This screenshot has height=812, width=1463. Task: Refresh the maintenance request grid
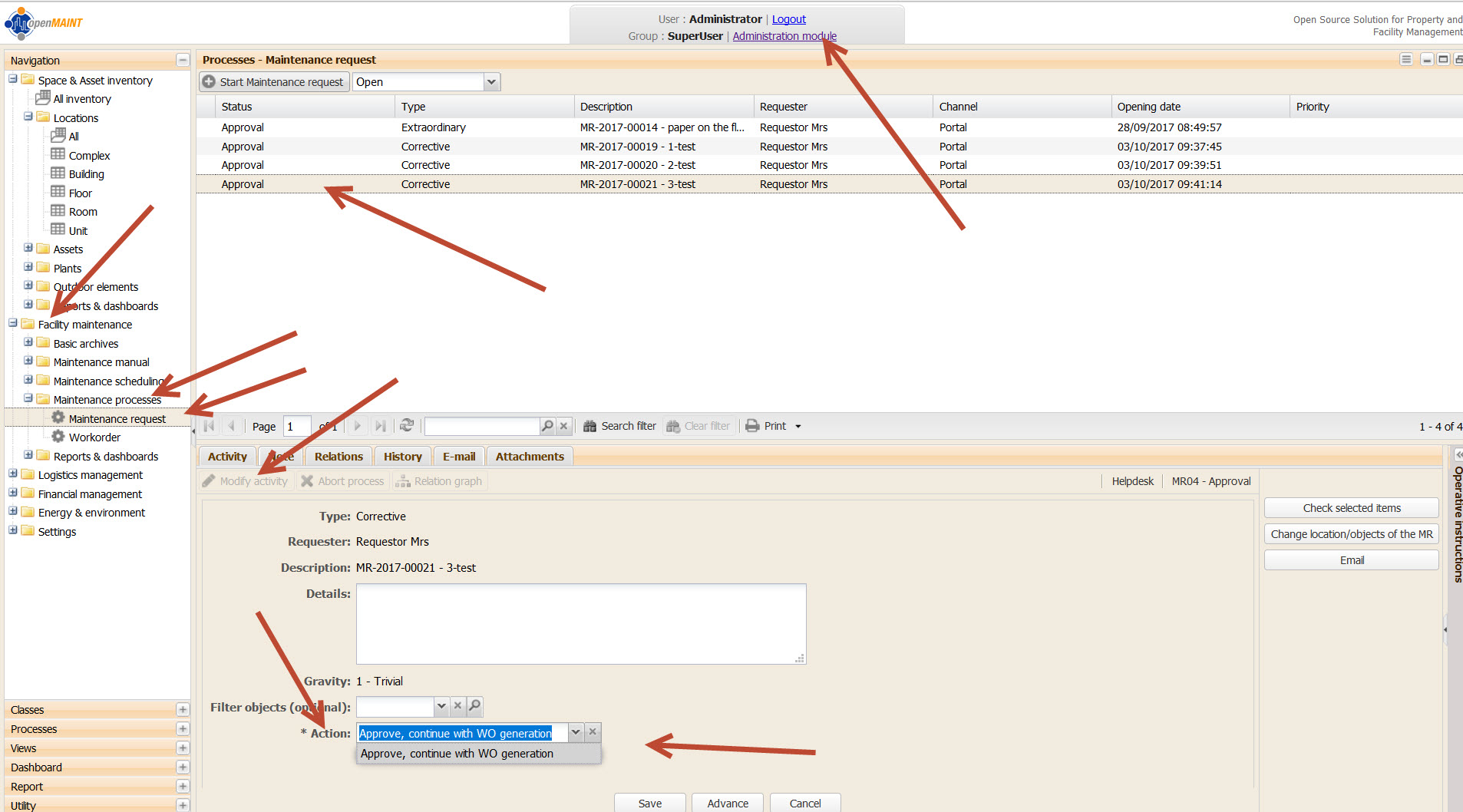pyautogui.click(x=407, y=426)
